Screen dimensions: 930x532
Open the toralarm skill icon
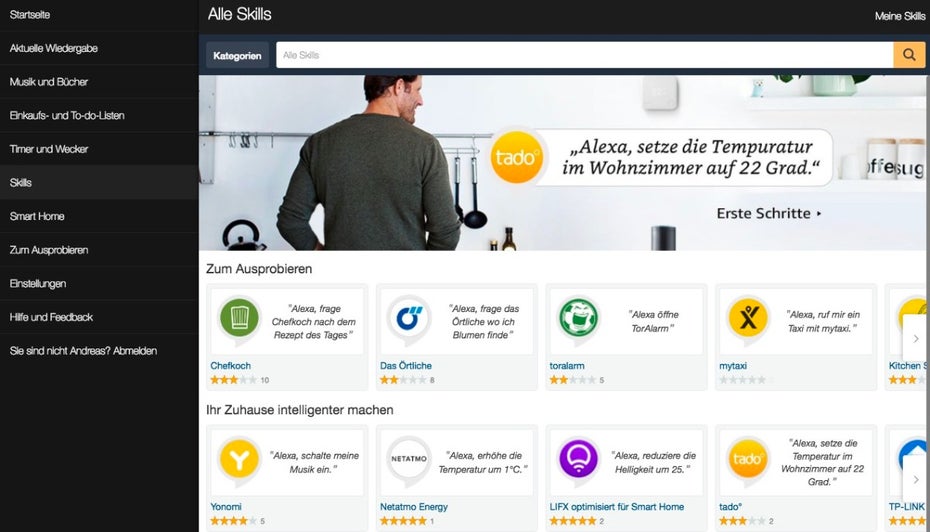(x=578, y=318)
